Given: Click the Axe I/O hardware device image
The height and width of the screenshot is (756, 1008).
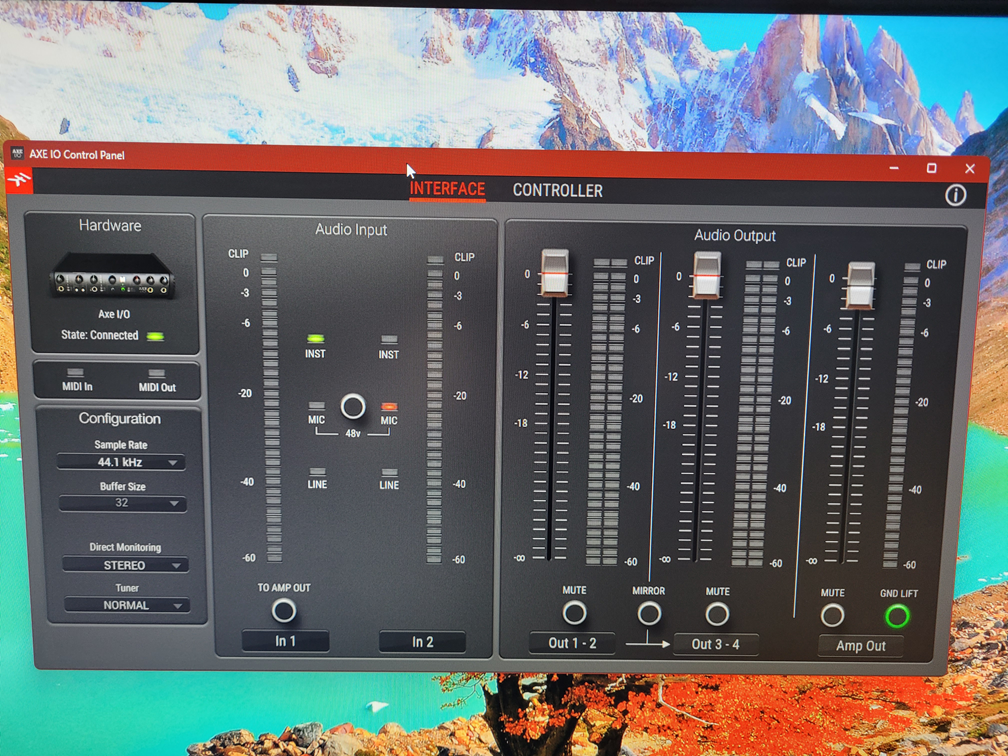Looking at the screenshot, I should point(112,276).
